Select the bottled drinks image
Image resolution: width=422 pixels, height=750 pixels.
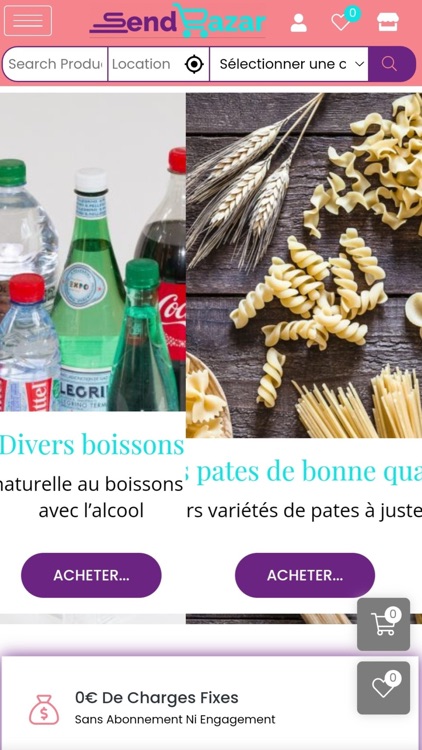click(x=93, y=252)
